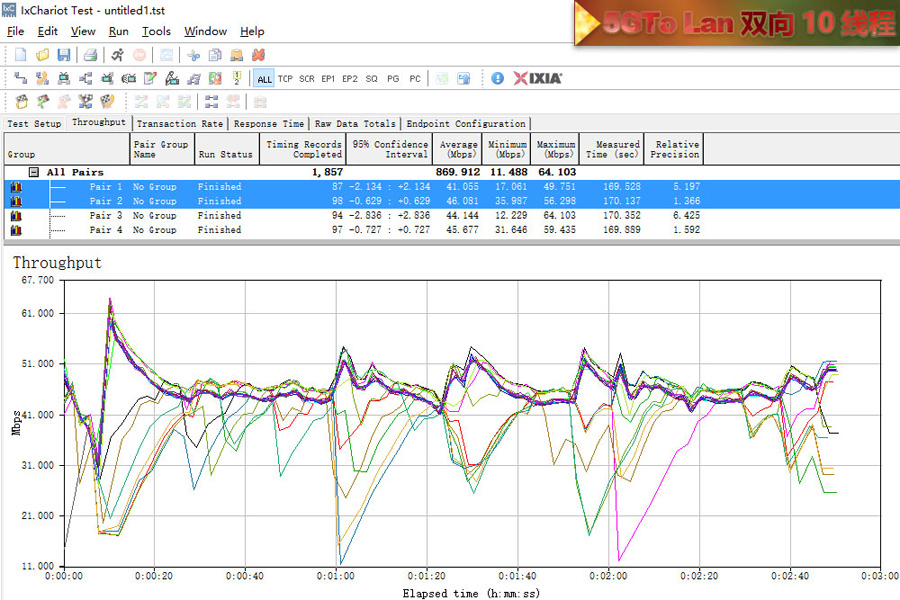Switch to the Response Time tab

tap(269, 124)
